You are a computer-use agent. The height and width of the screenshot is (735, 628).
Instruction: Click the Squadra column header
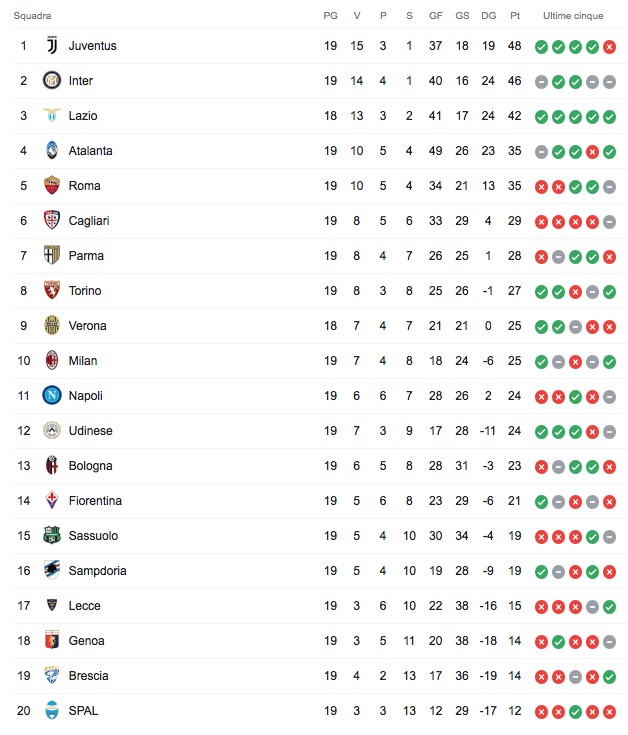(x=33, y=16)
